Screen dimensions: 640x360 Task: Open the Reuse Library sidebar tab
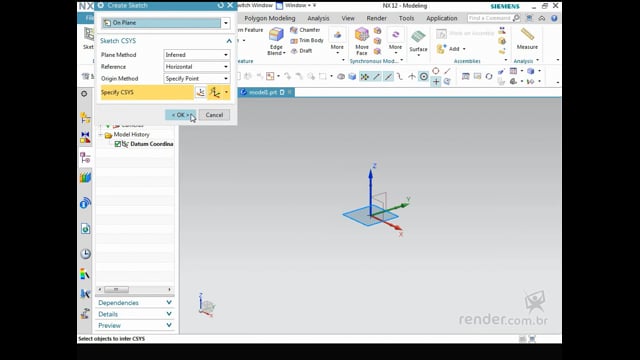[85, 177]
